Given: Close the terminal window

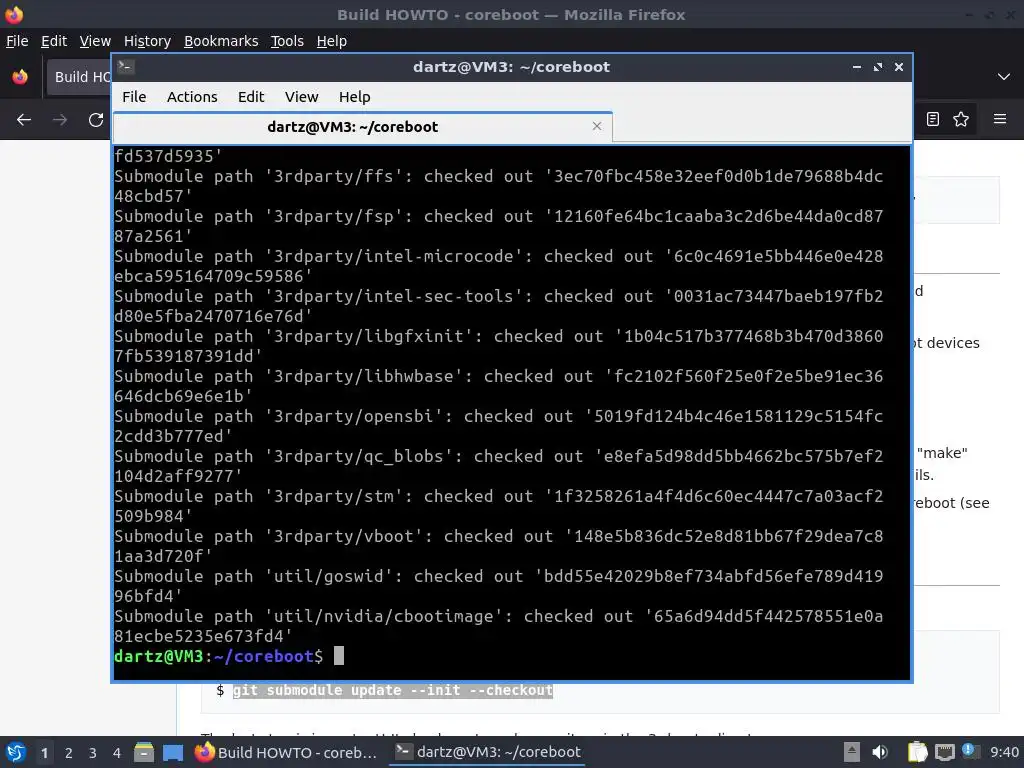Looking at the screenshot, I should 899,67.
